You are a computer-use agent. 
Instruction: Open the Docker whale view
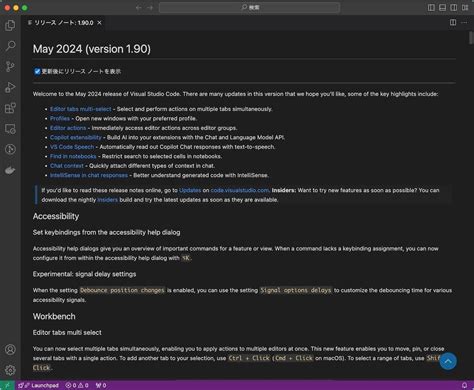pos(10,170)
